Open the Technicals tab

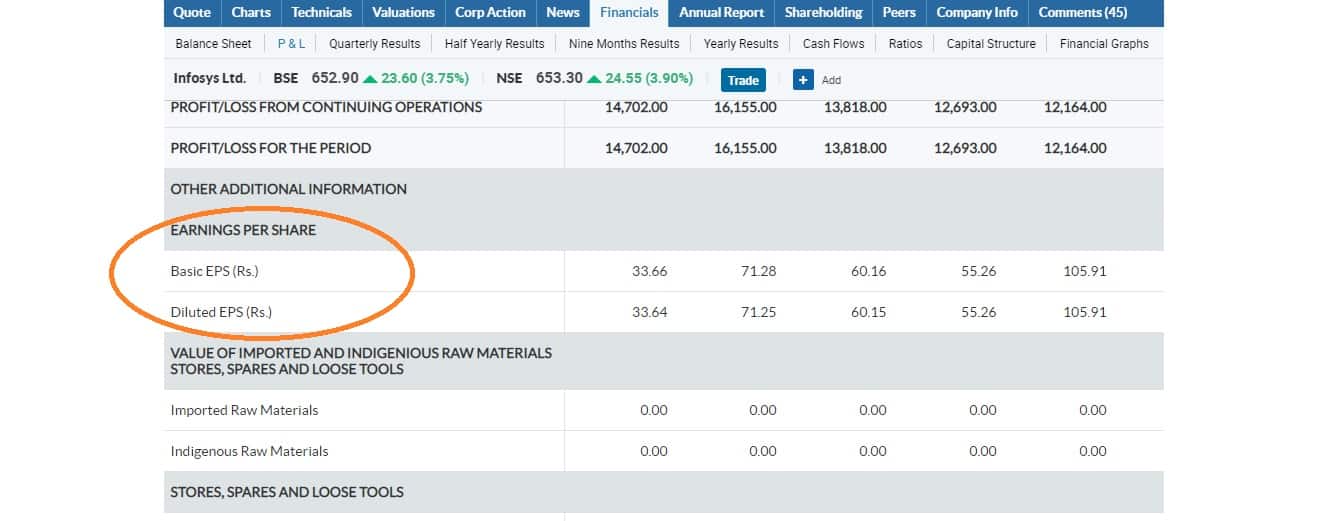pyautogui.click(x=322, y=13)
